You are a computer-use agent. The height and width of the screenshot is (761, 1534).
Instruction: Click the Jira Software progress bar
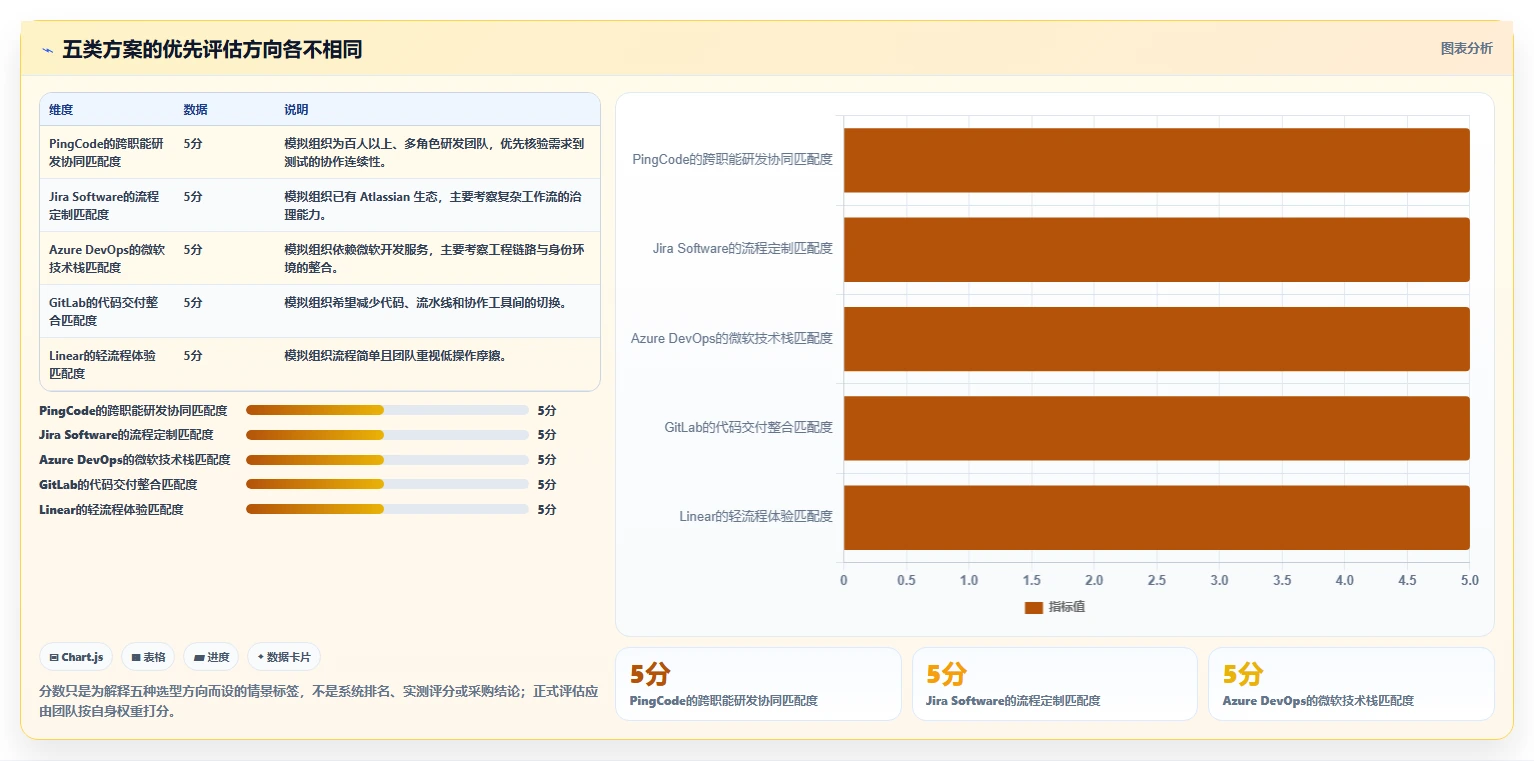pos(387,435)
